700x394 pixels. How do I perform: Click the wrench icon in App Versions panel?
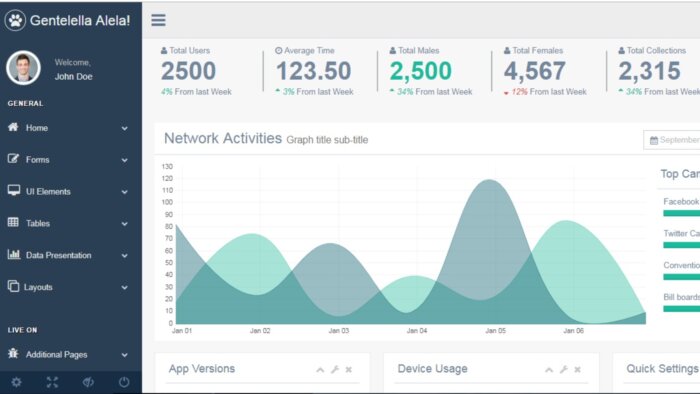tap(335, 369)
